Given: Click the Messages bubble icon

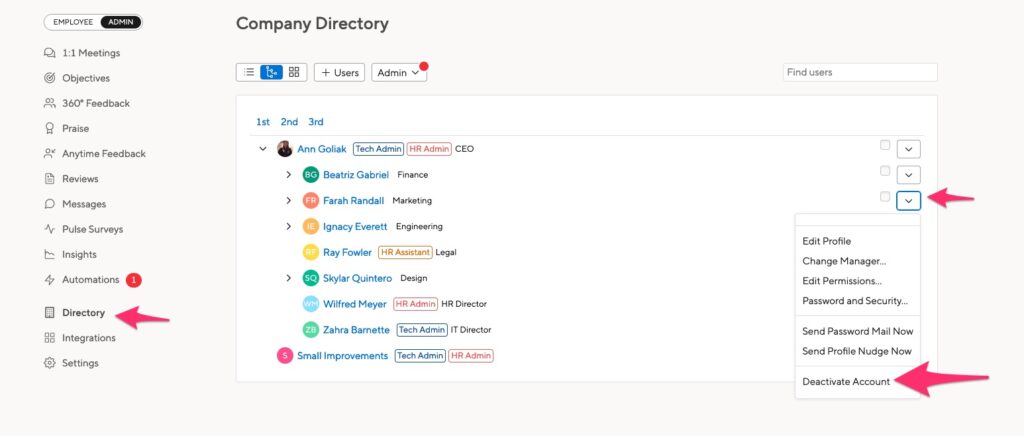Looking at the screenshot, I should pos(50,204).
